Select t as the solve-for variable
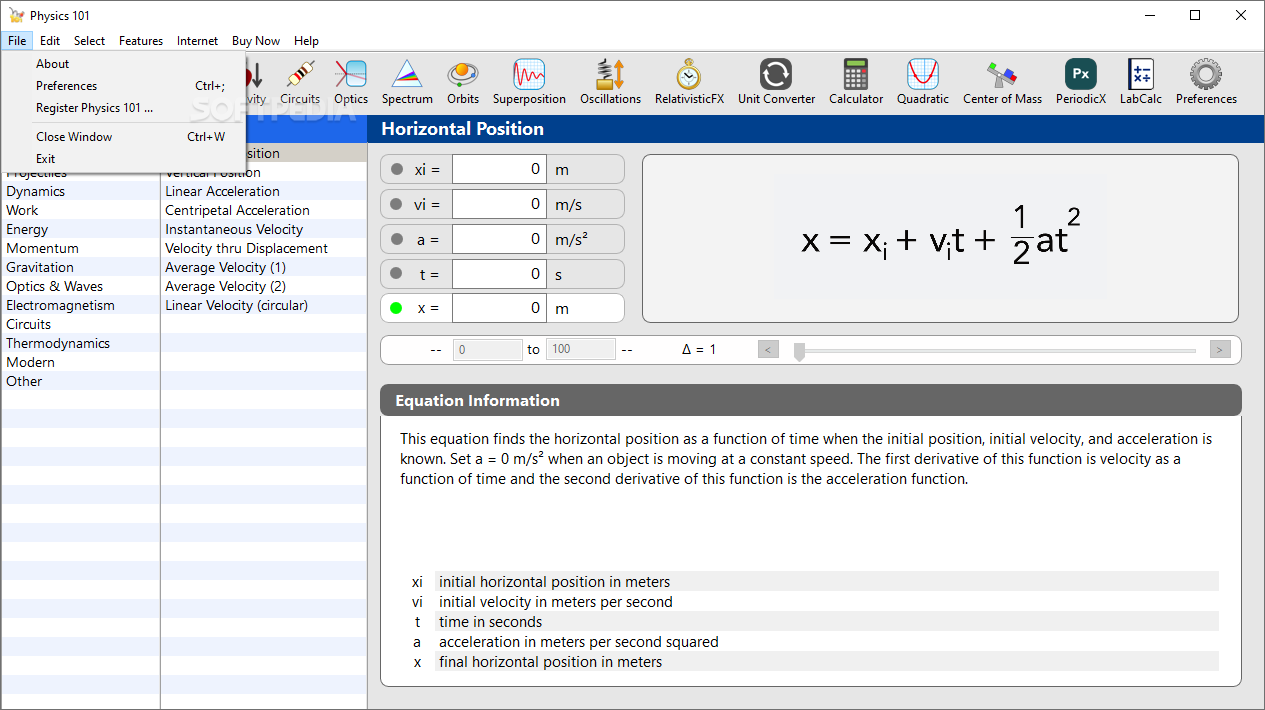This screenshot has width=1265, height=710. pos(397,273)
